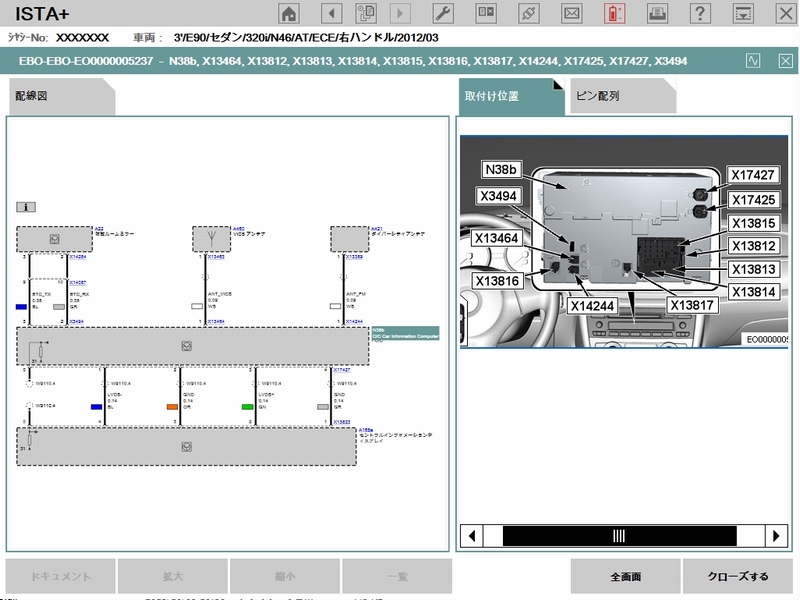This screenshot has height=600, width=800.
Task: Click the X17427 label in the location image
Action: (x=753, y=175)
